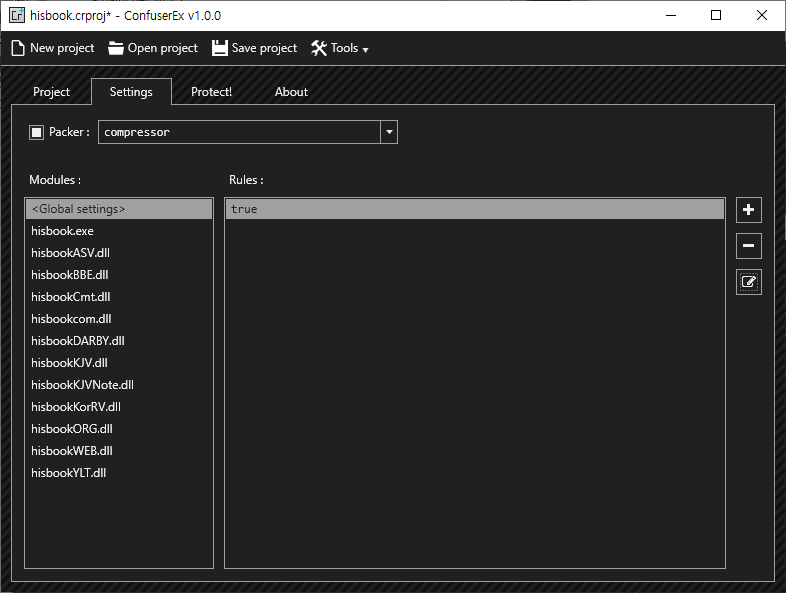This screenshot has height=593, width=786.
Task: Select hisbookORG.dll module
Action: coord(119,430)
